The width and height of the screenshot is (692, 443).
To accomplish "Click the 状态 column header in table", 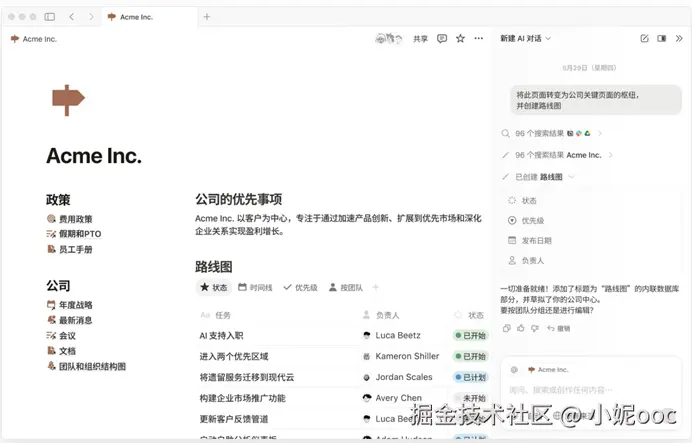I will click(469, 315).
